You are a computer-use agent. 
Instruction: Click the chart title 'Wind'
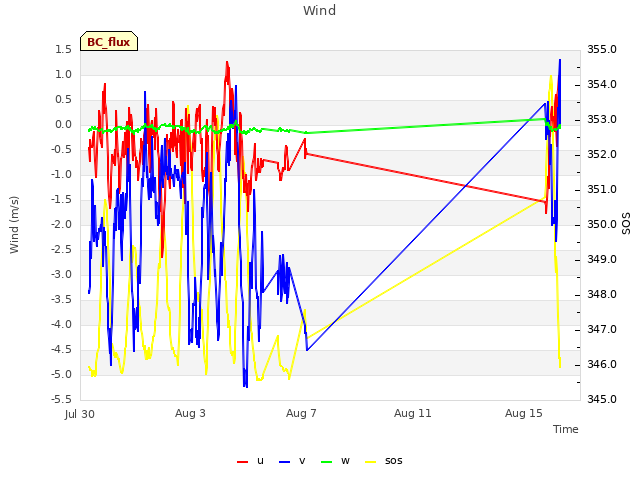click(x=320, y=10)
